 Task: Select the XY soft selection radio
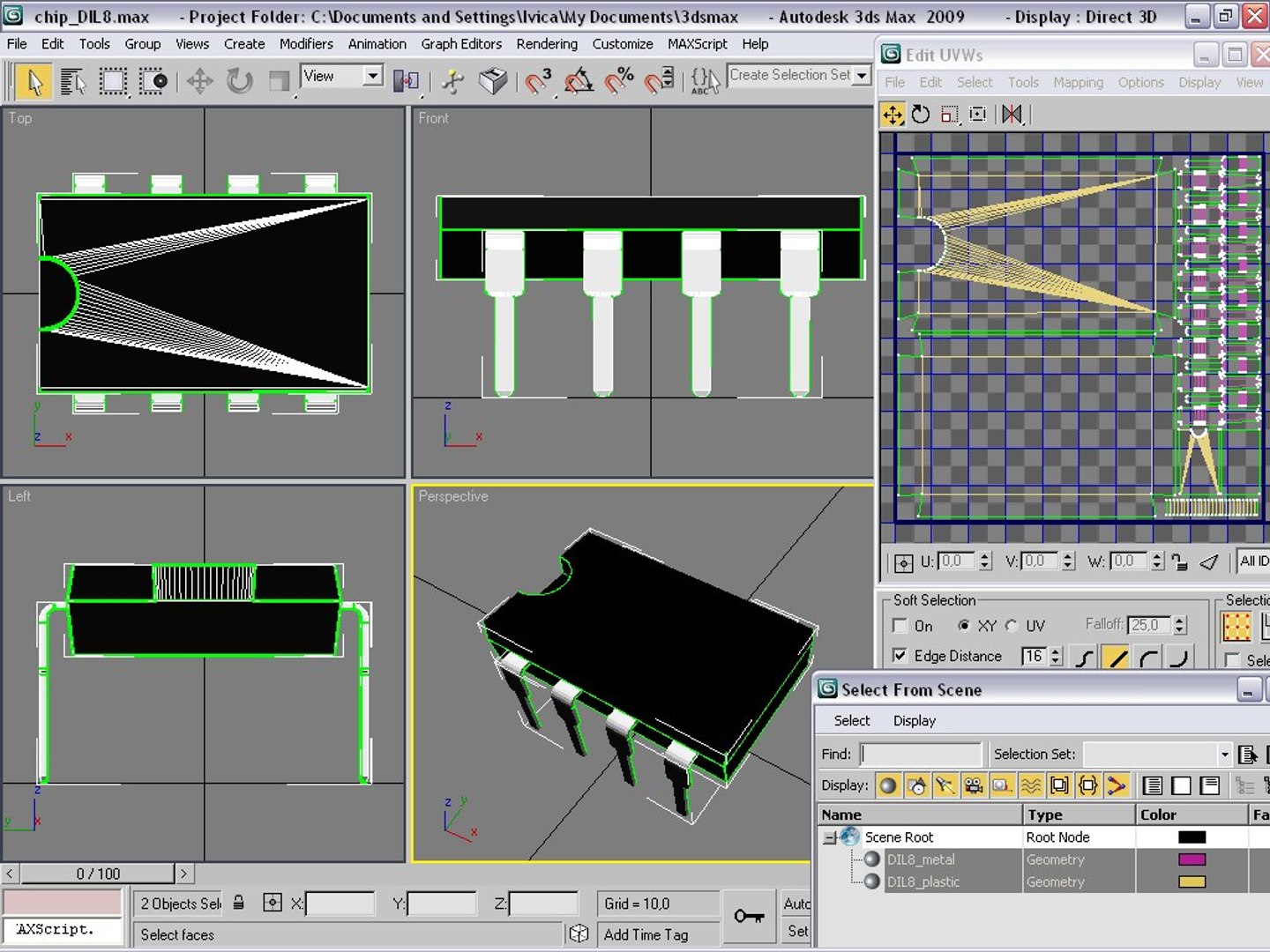964,626
